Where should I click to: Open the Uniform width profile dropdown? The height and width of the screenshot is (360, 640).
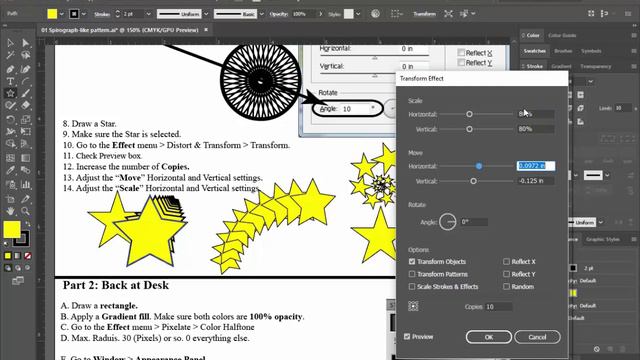(x=206, y=14)
